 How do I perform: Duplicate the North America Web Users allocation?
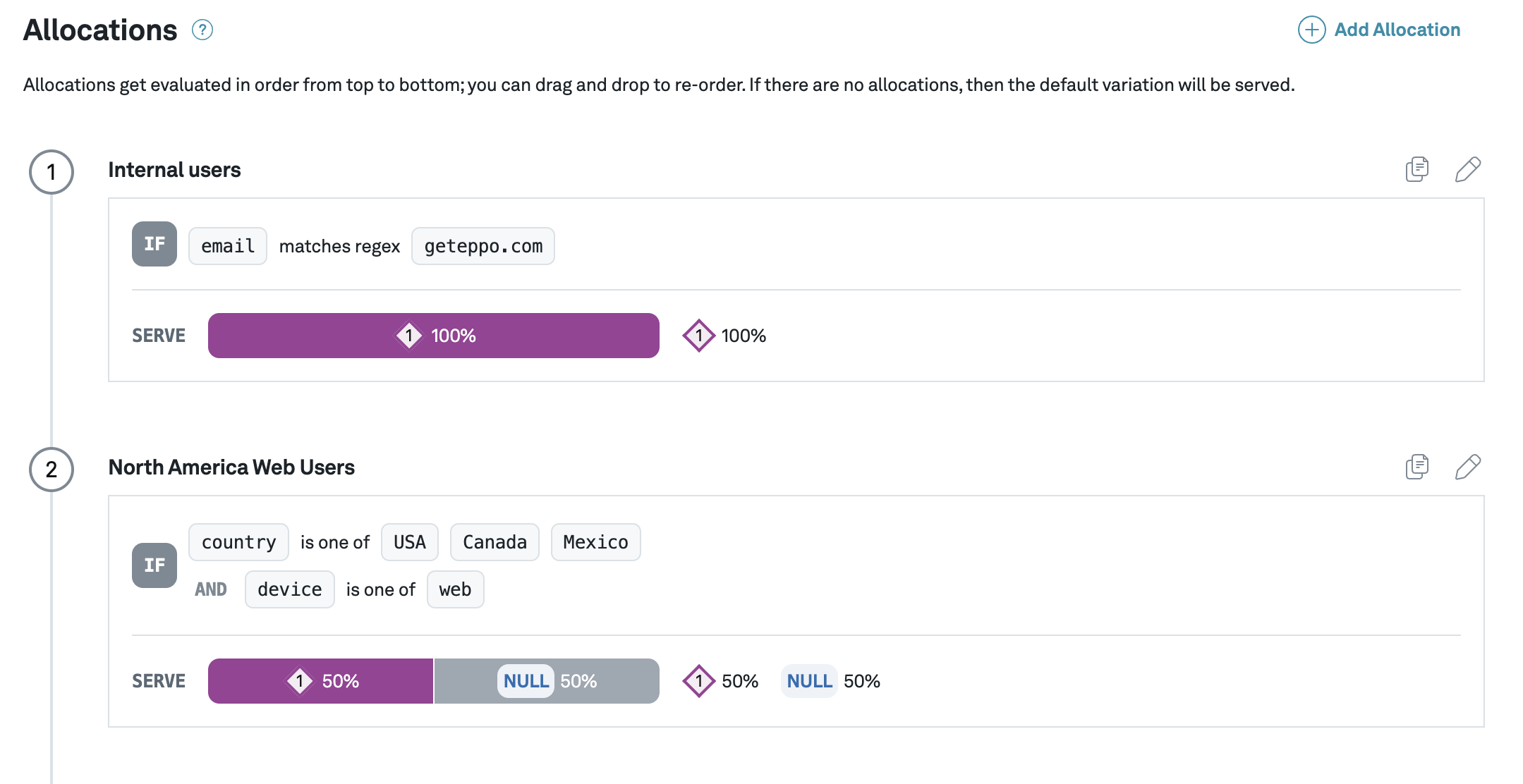[x=1416, y=467]
